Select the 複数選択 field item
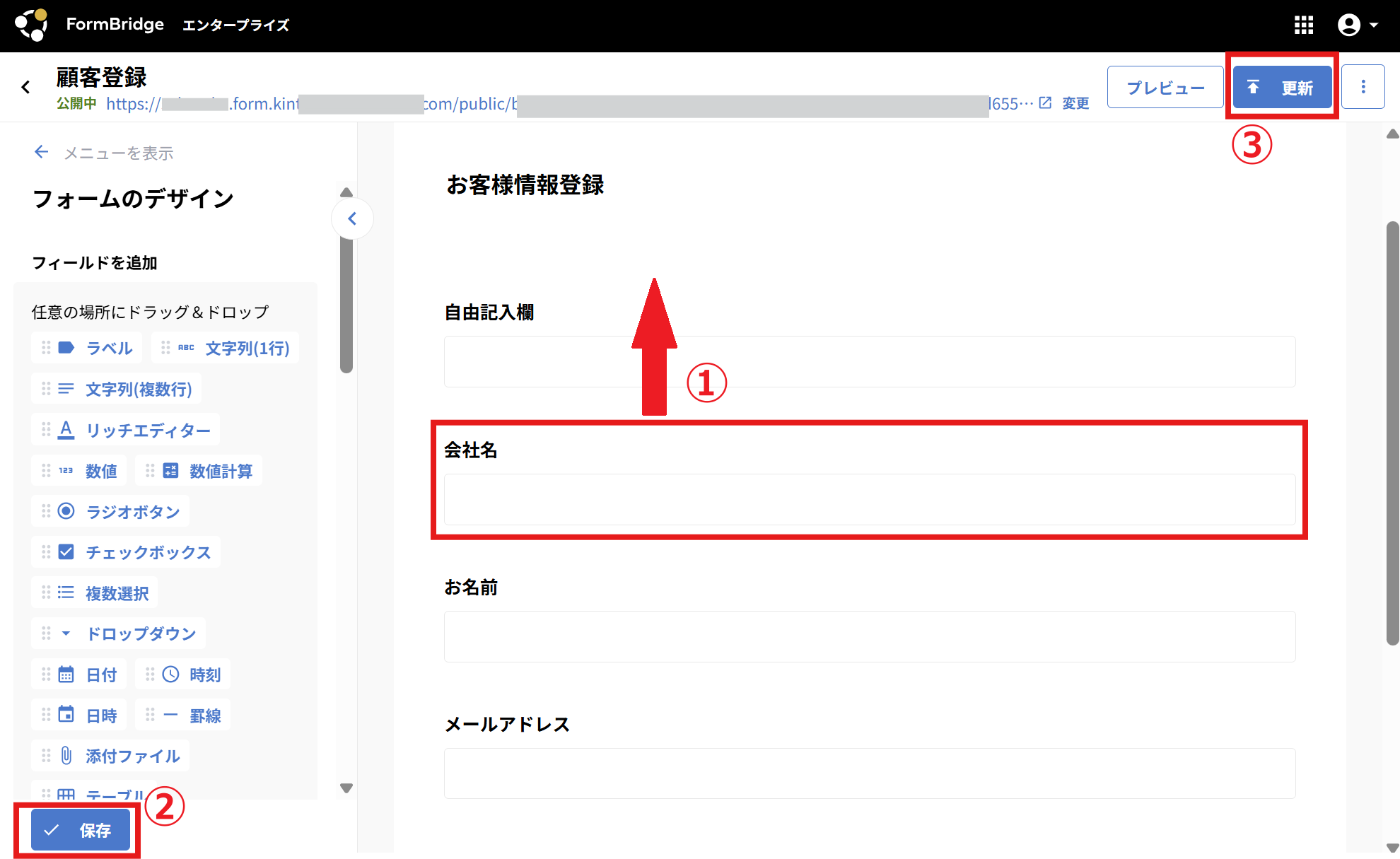Viewport: 1400px width, 859px height. coord(94,593)
